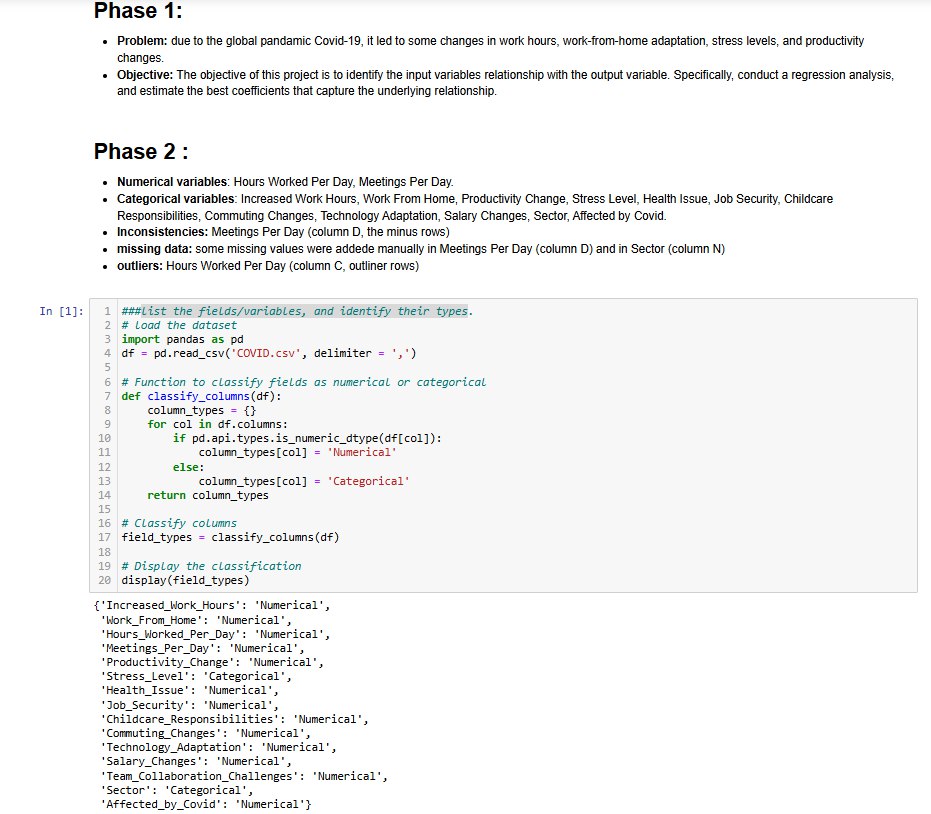Click the Stress_Level entry in the output
This screenshot has width=931, height=814.
tap(175, 675)
